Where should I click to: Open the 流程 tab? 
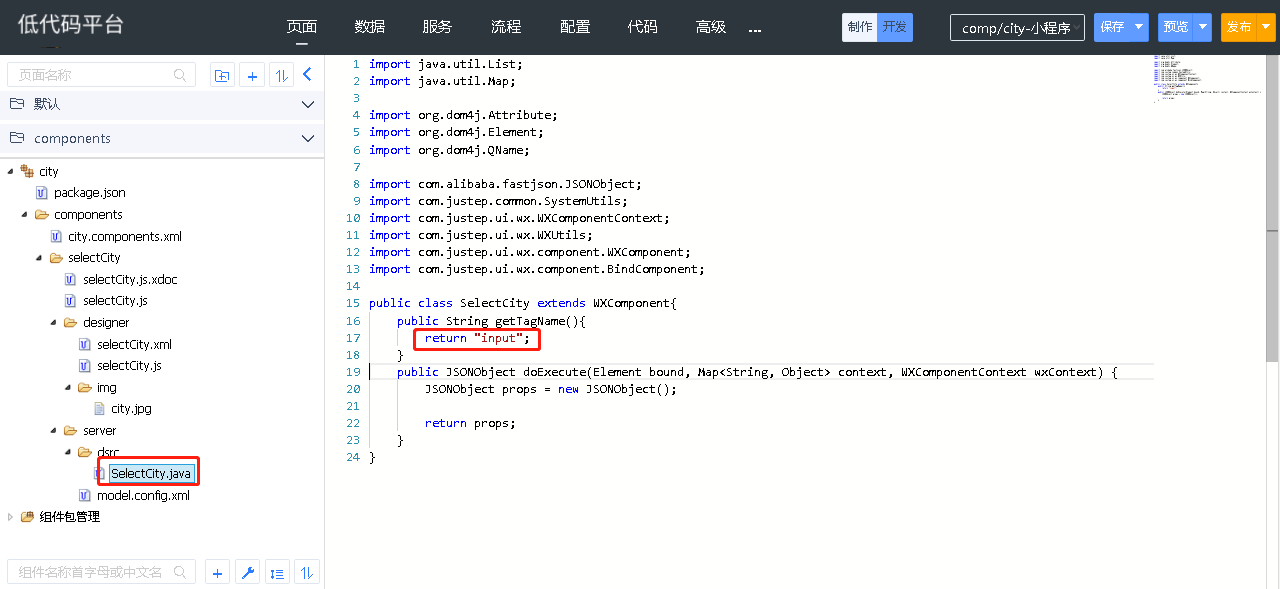(x=506, y=27)
